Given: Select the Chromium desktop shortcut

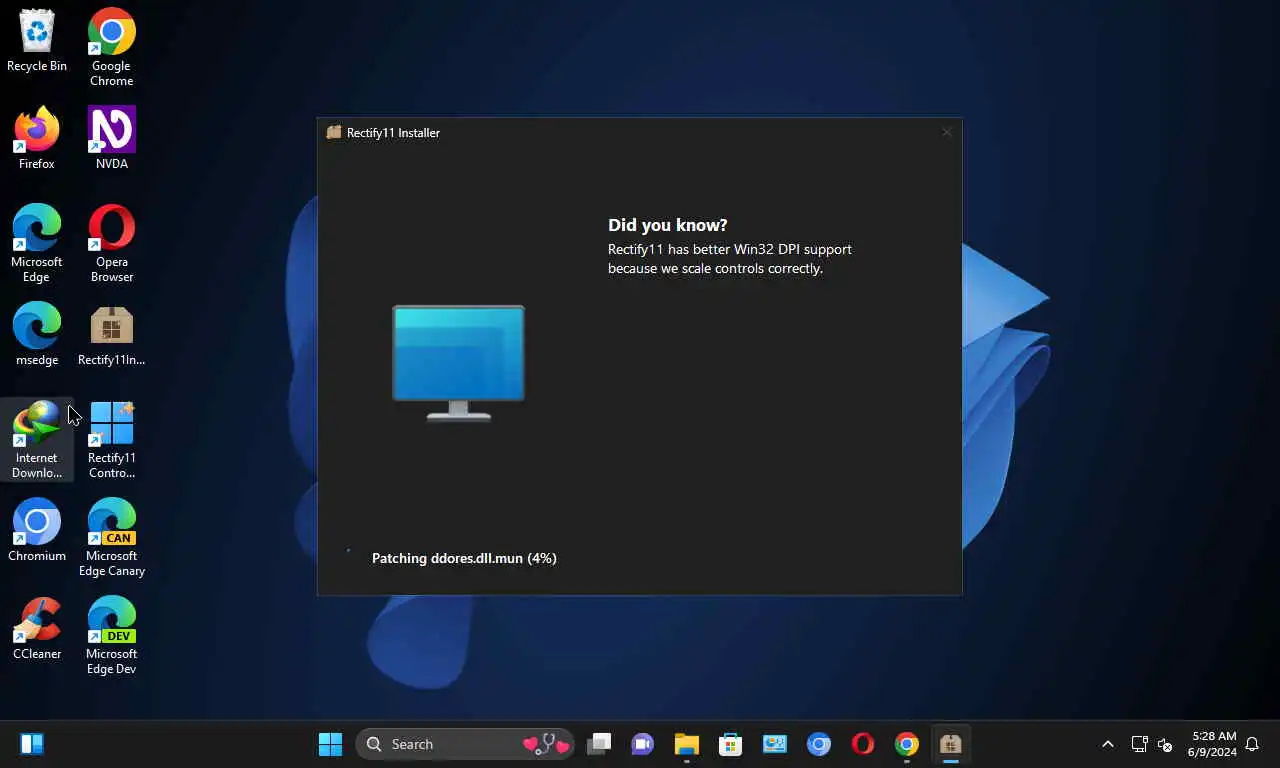Looking at the screenshot, I should pos(37,530).
